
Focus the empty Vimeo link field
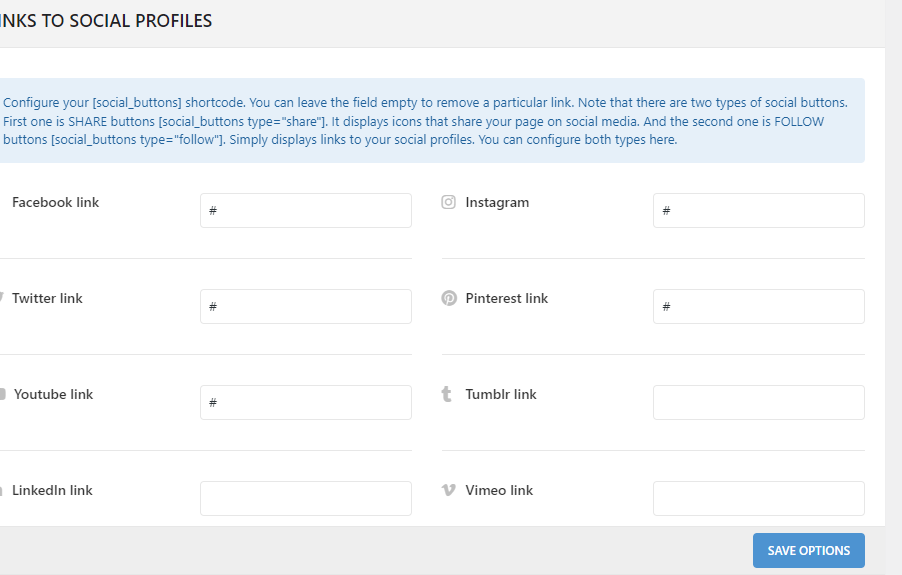[758, 498]
